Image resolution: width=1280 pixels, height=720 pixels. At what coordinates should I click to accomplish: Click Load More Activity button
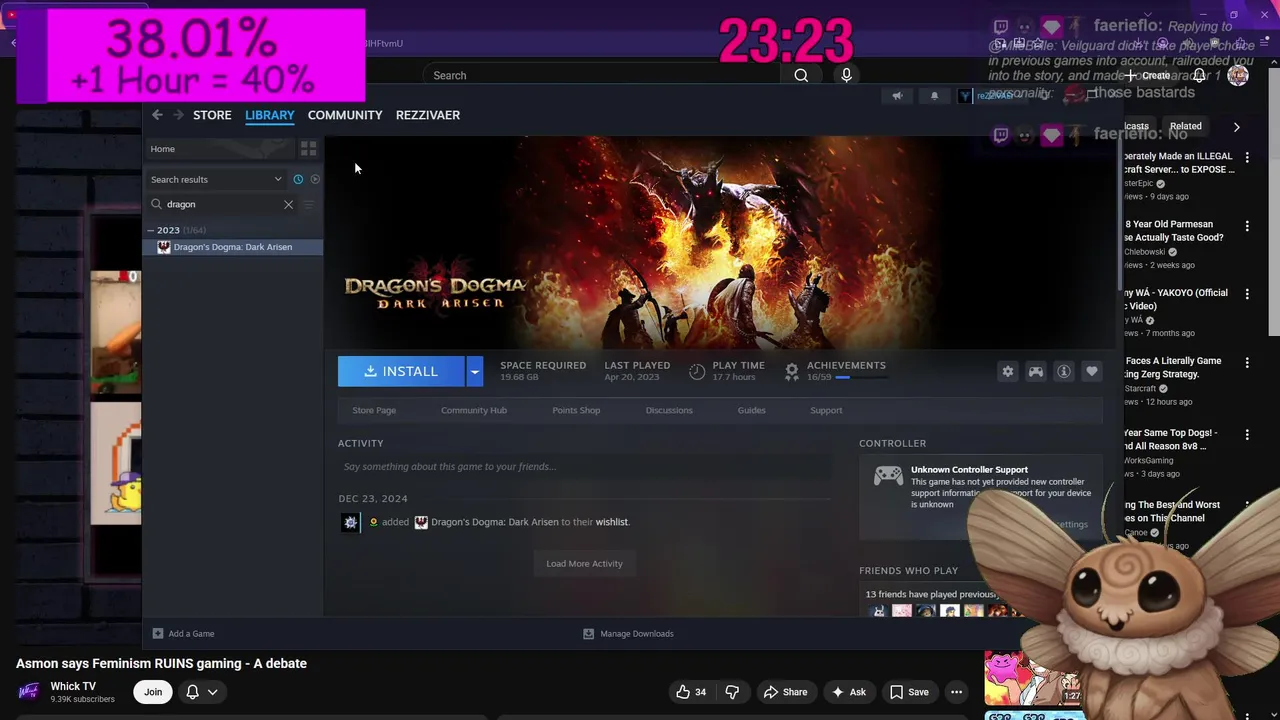click(x=584, y=564)
